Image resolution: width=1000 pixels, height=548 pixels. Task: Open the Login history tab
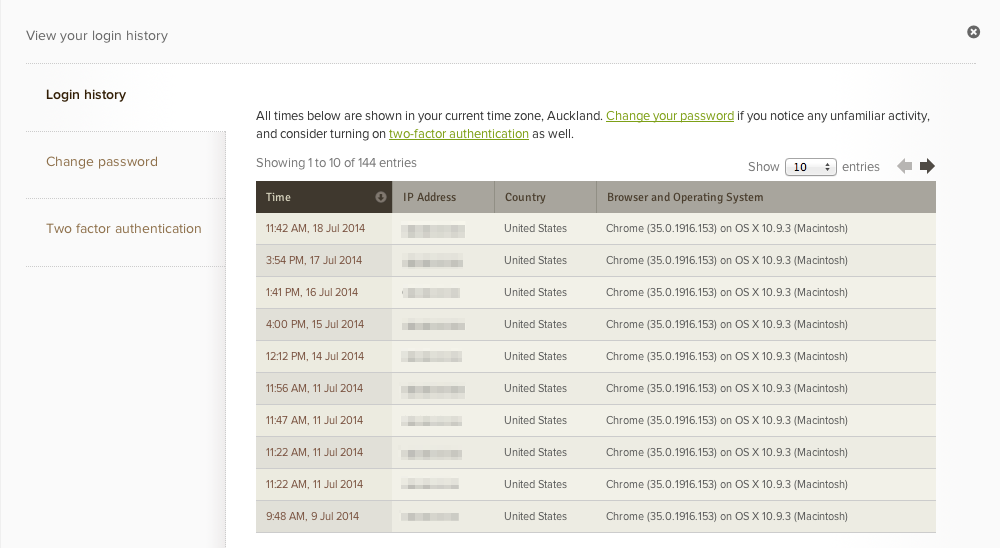point(86,95)
